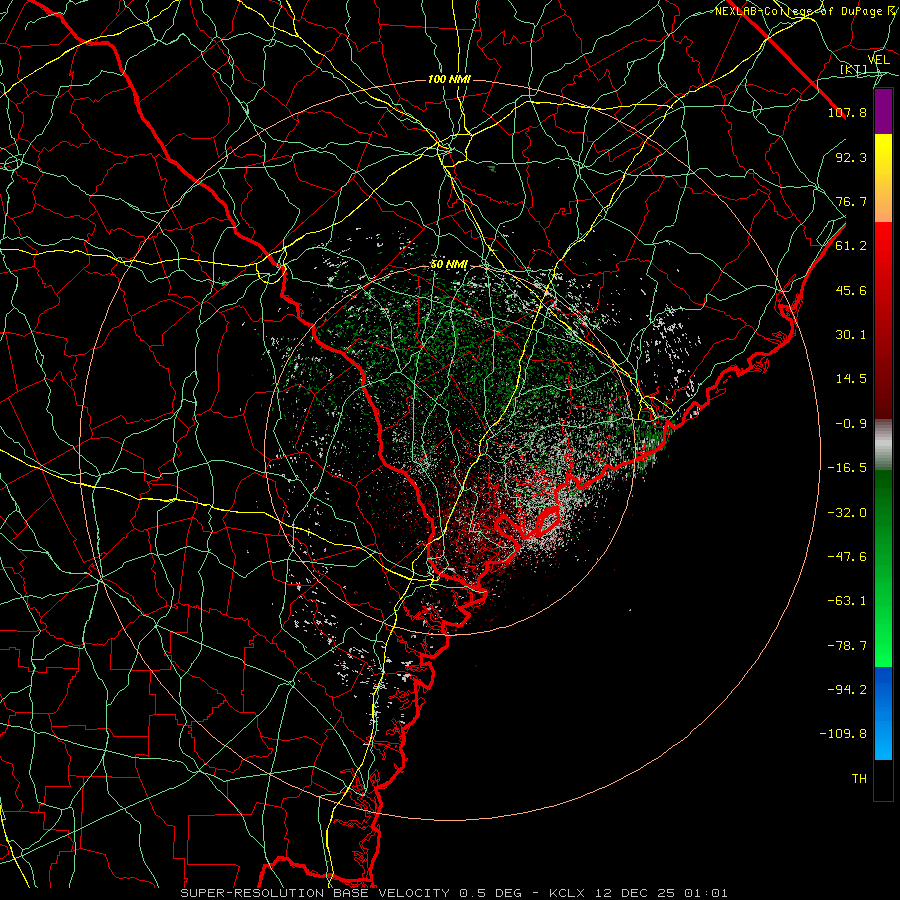Image resolution: width=900 pixels, height=900 pixels.
Task: Click the 61.2 velocity scale value
Action: [x=851, y=246]
